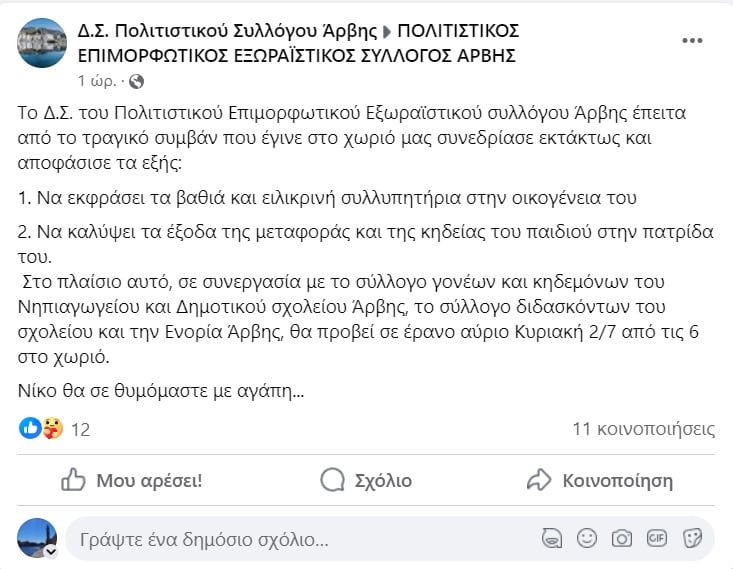Image resolution: width=733 pixels, height=569 pixels.
Task: Show who reacted via the 12 count
Action: pyautogui.click(x=81, y=430)
